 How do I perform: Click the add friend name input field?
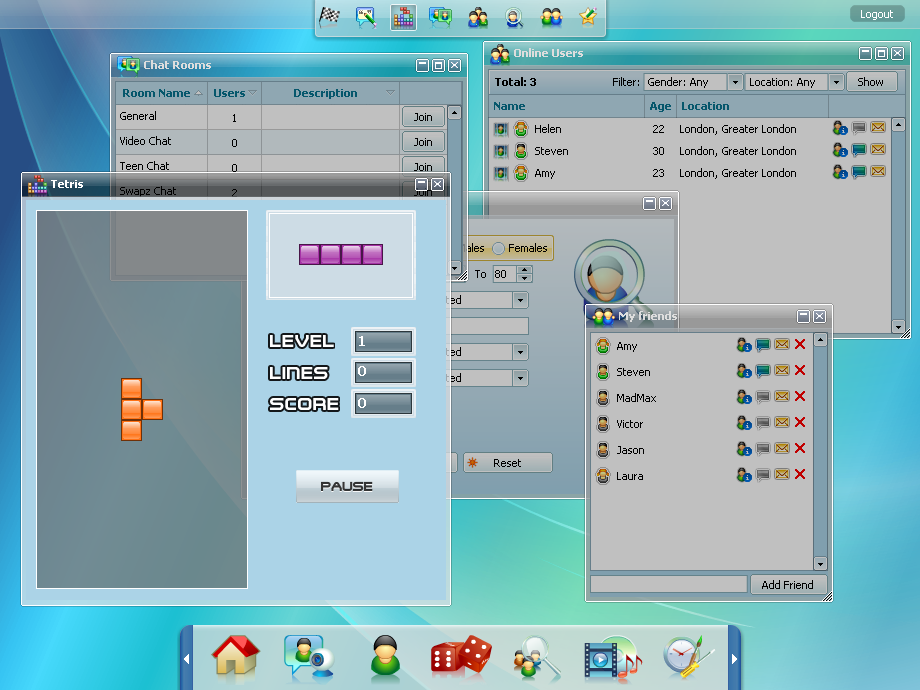pyautogui.click(x=669, y=584)
